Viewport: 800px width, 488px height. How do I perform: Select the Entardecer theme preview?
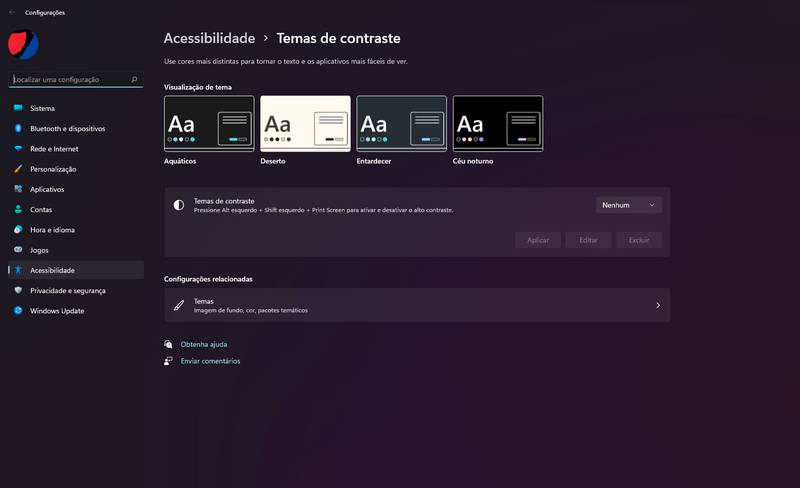click(402, 124)
